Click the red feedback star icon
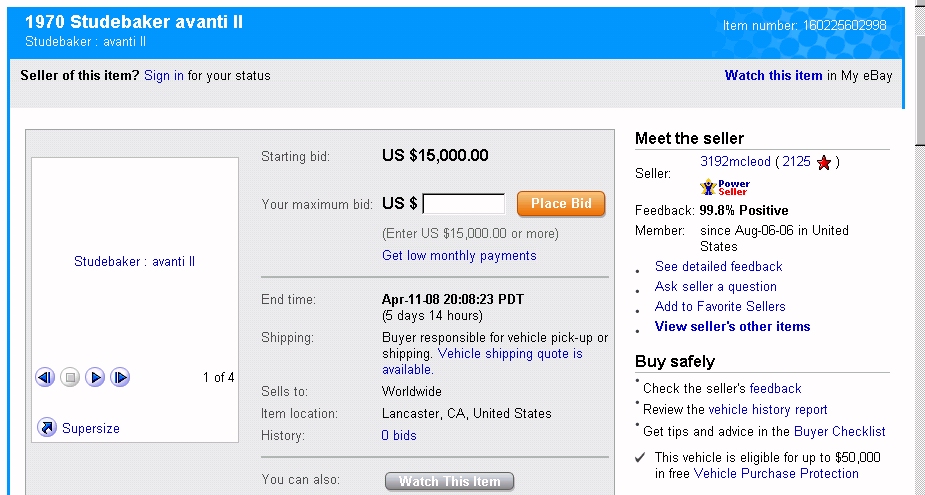925x495 pixels. tap(824, 162)
